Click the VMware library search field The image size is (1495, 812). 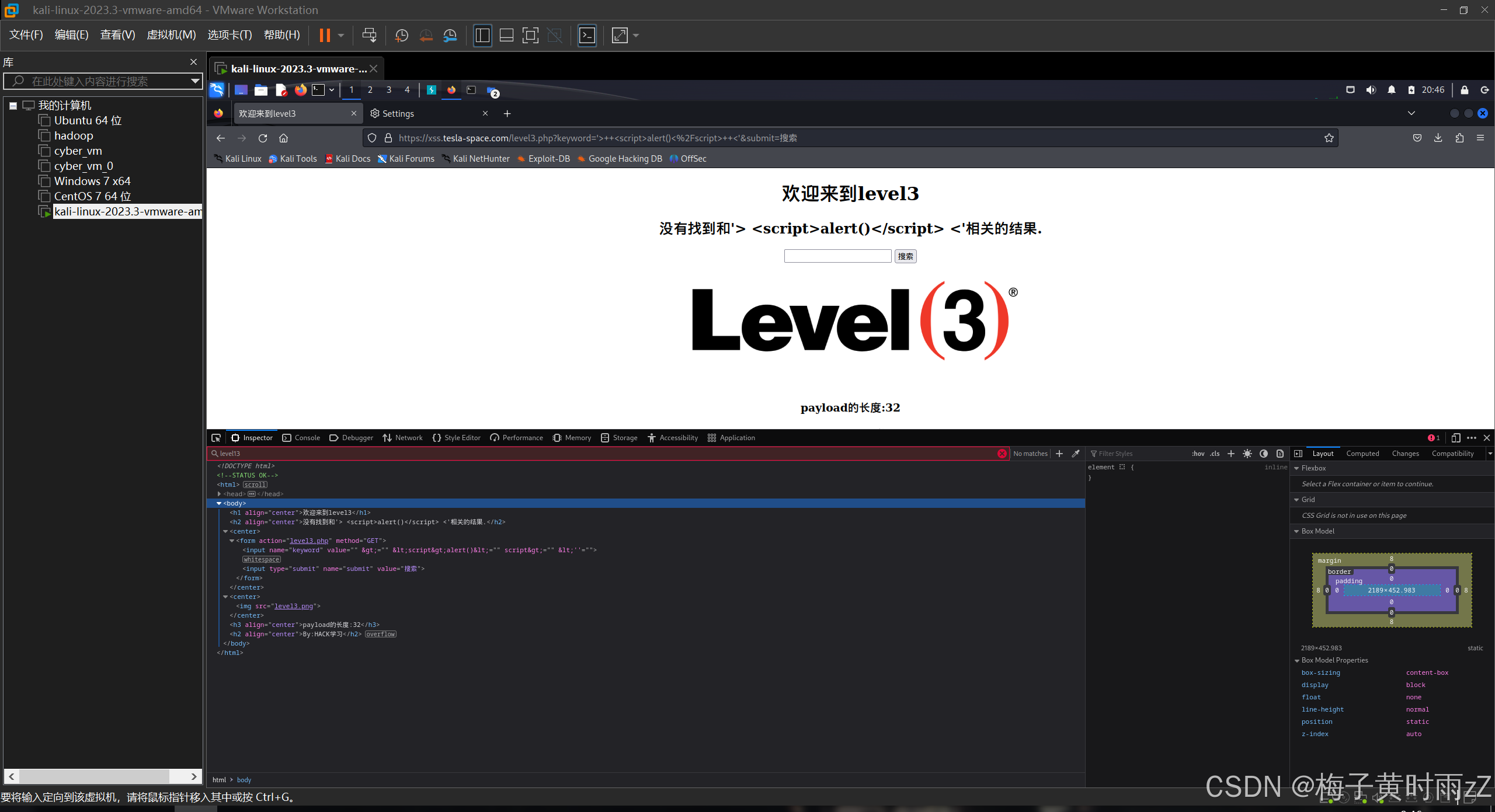103,81
